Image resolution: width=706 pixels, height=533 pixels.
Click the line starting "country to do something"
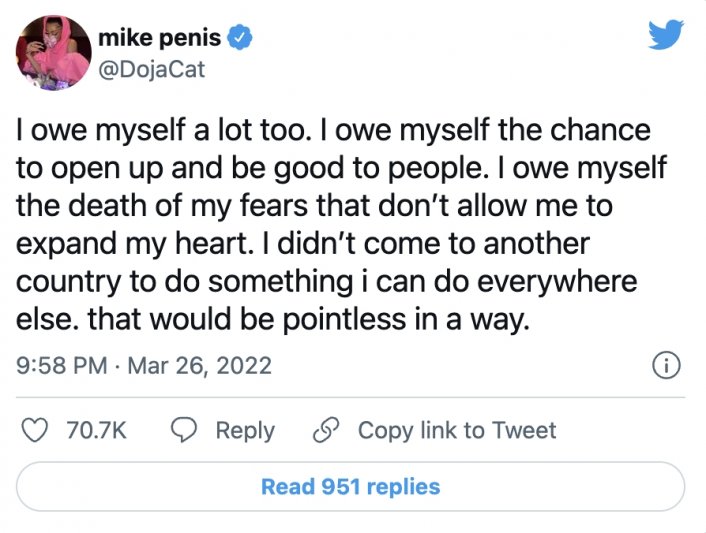click(x=326, y=281)
